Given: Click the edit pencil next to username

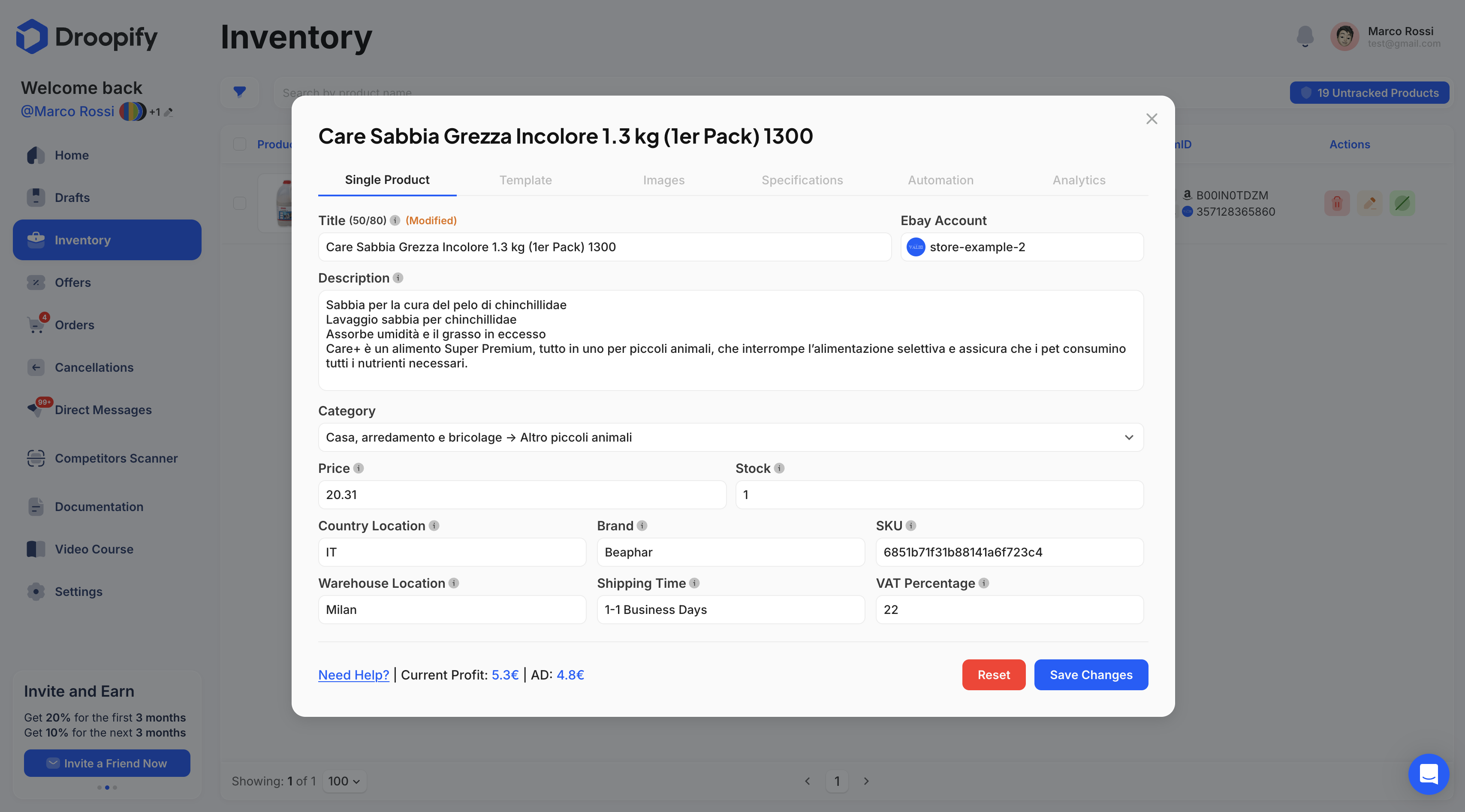Looking at the screenshot, I should coord(169,112).
